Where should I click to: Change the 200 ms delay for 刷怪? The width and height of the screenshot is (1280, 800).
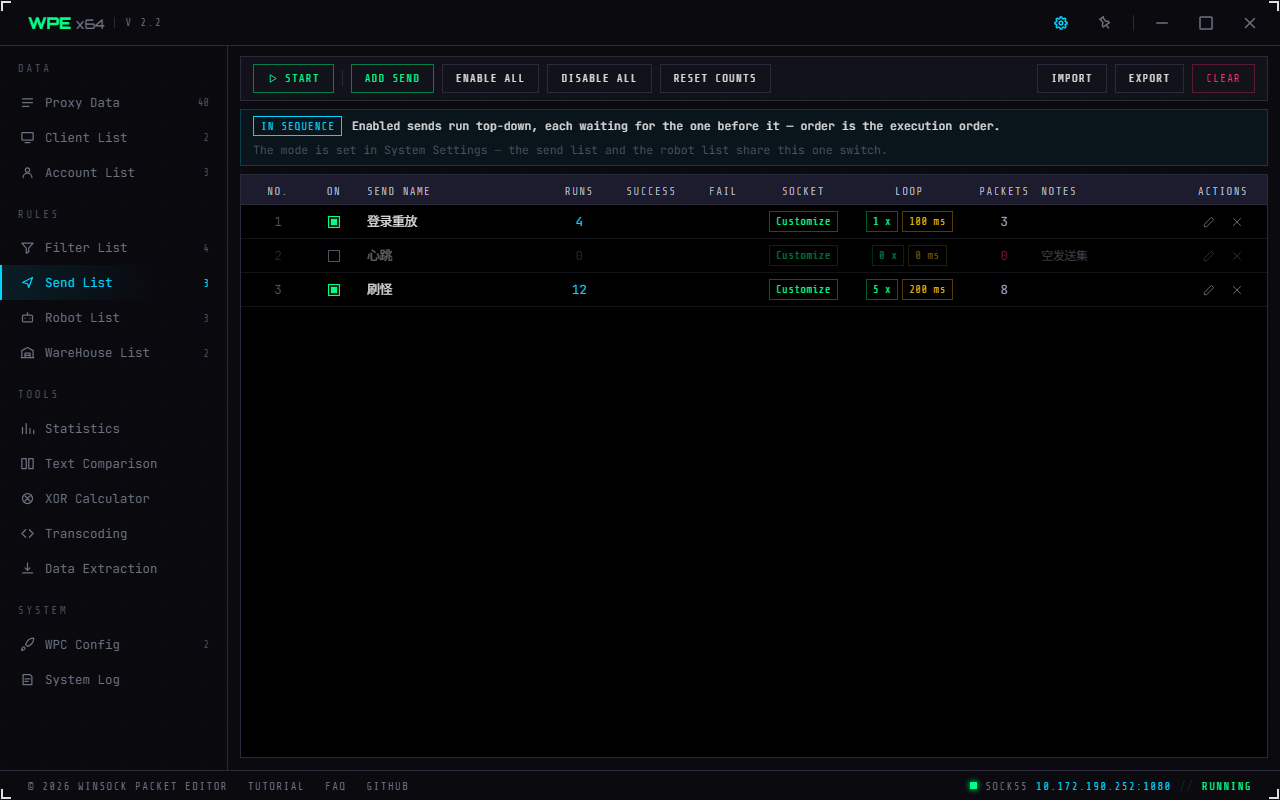(x=927, y=290)
